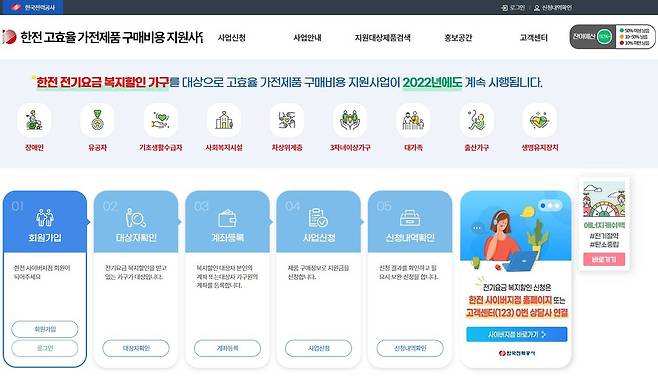Image resolution: width=658 pixels, height=390 pixels.
Task: Click the 한전 전기요금 복지할인 가구 red headline text
Action: tap(102, 82)
